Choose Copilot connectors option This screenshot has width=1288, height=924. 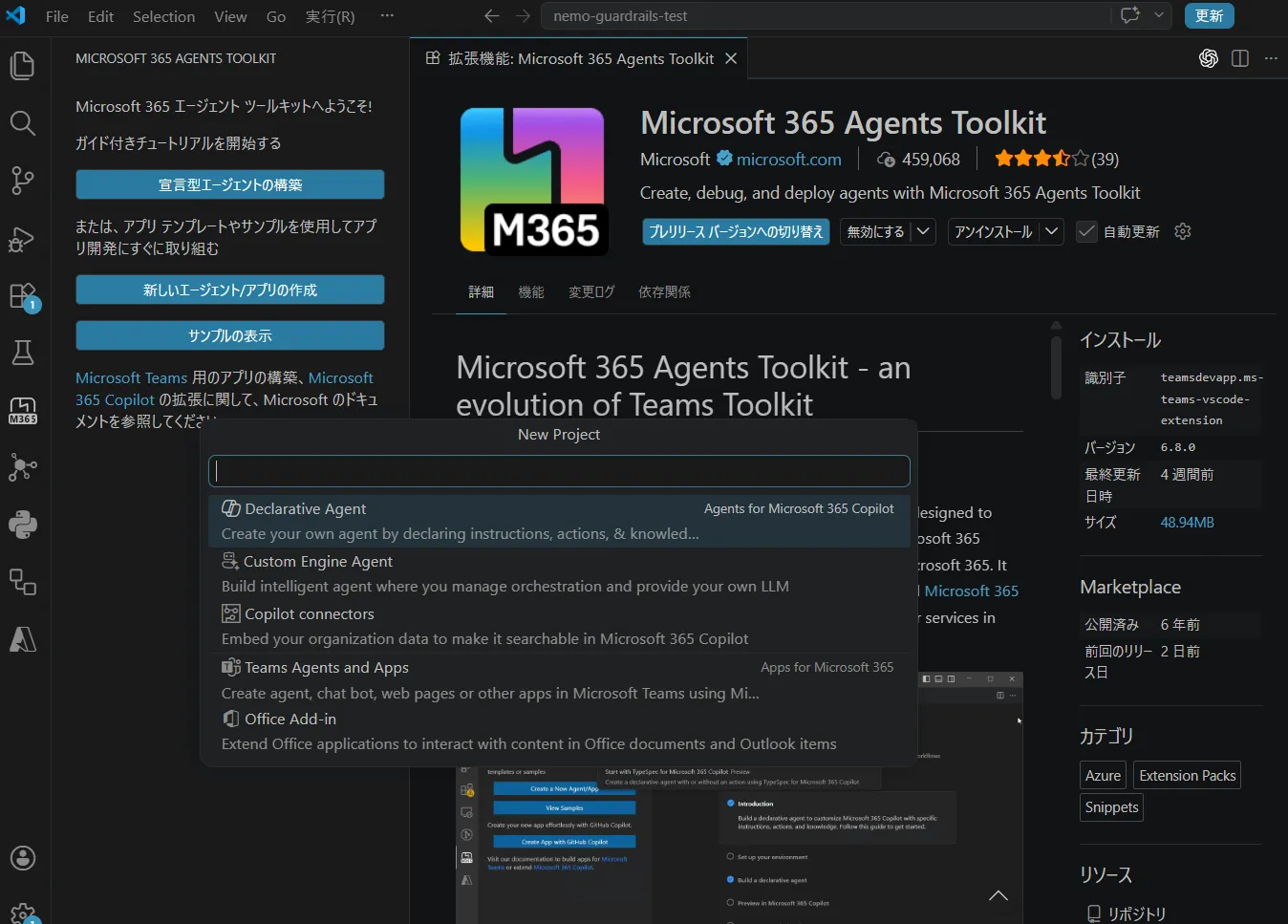(x=559, y=626)
